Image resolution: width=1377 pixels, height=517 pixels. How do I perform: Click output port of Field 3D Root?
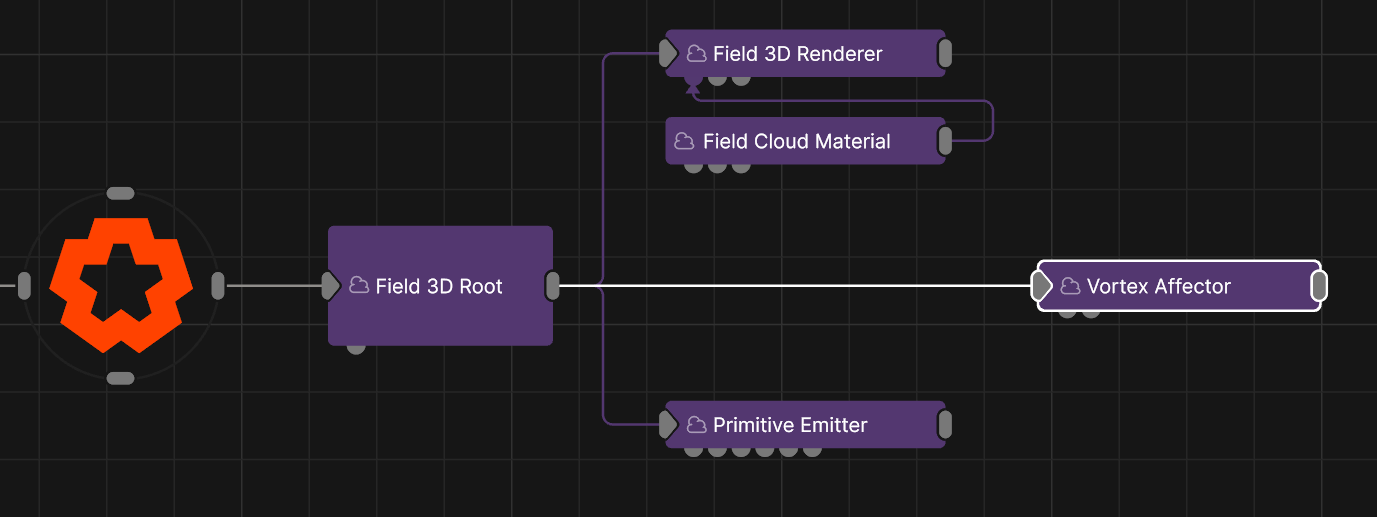[x=553, y=286]
